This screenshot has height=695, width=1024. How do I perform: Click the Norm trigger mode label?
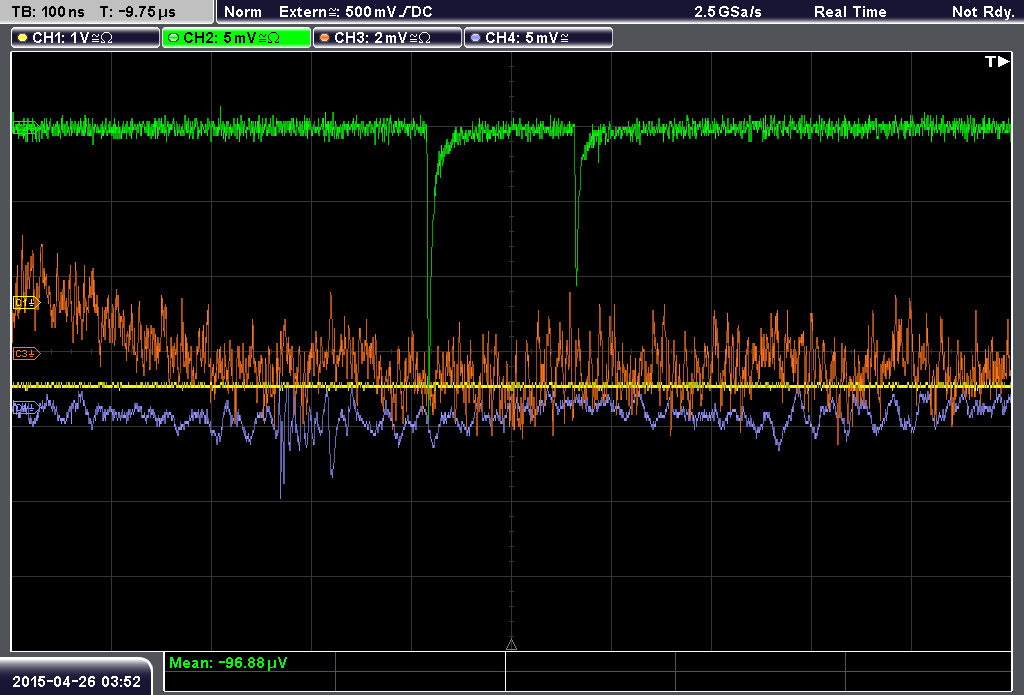(x=243, y=12)
